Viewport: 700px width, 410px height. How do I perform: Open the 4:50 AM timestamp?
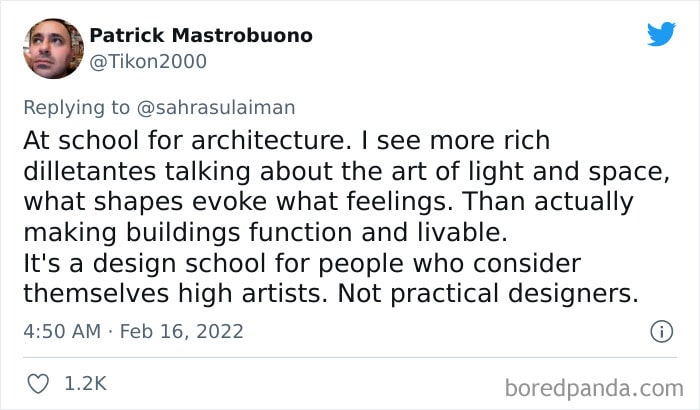[62, 331]
